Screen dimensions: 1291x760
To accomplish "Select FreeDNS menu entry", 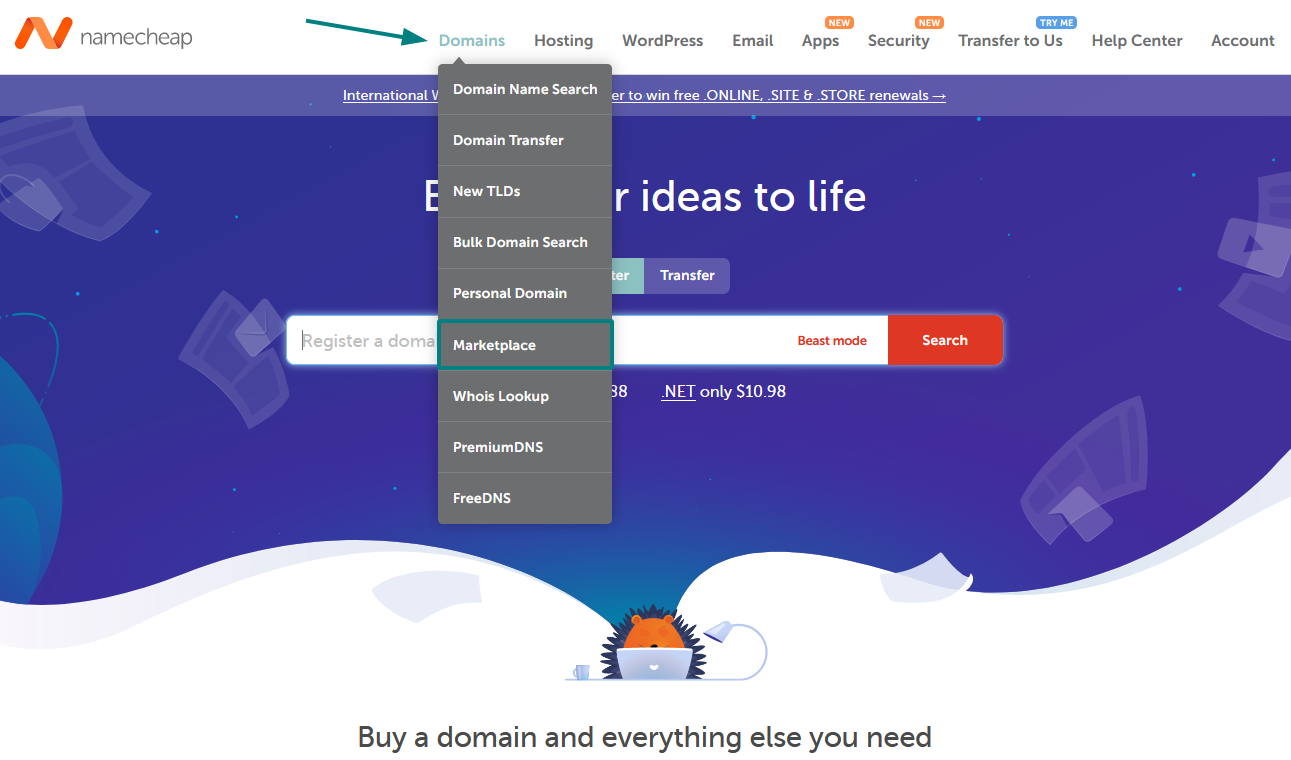I will coord(525,498).
